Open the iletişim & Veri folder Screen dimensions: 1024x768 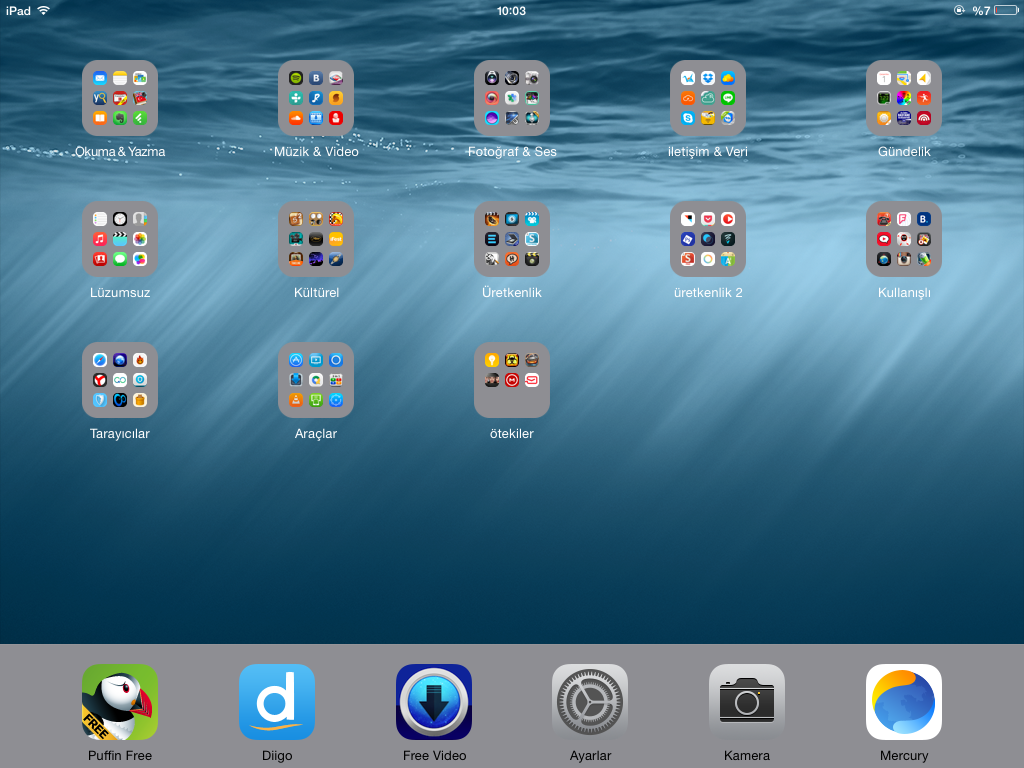708,98
